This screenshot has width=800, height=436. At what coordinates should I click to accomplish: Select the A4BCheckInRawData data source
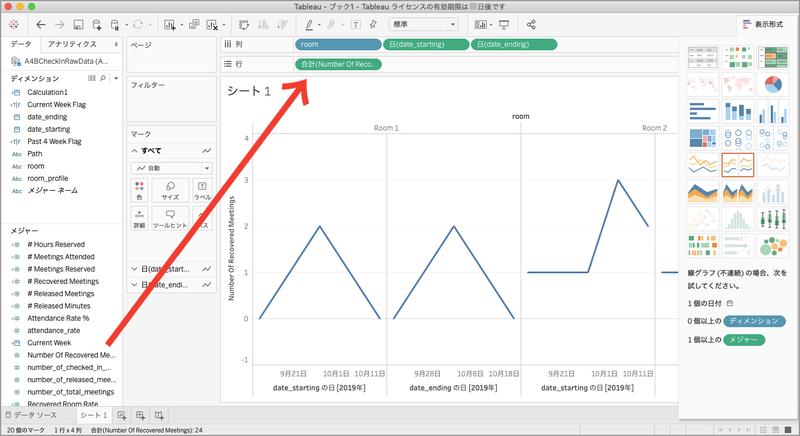coord(60,61)
